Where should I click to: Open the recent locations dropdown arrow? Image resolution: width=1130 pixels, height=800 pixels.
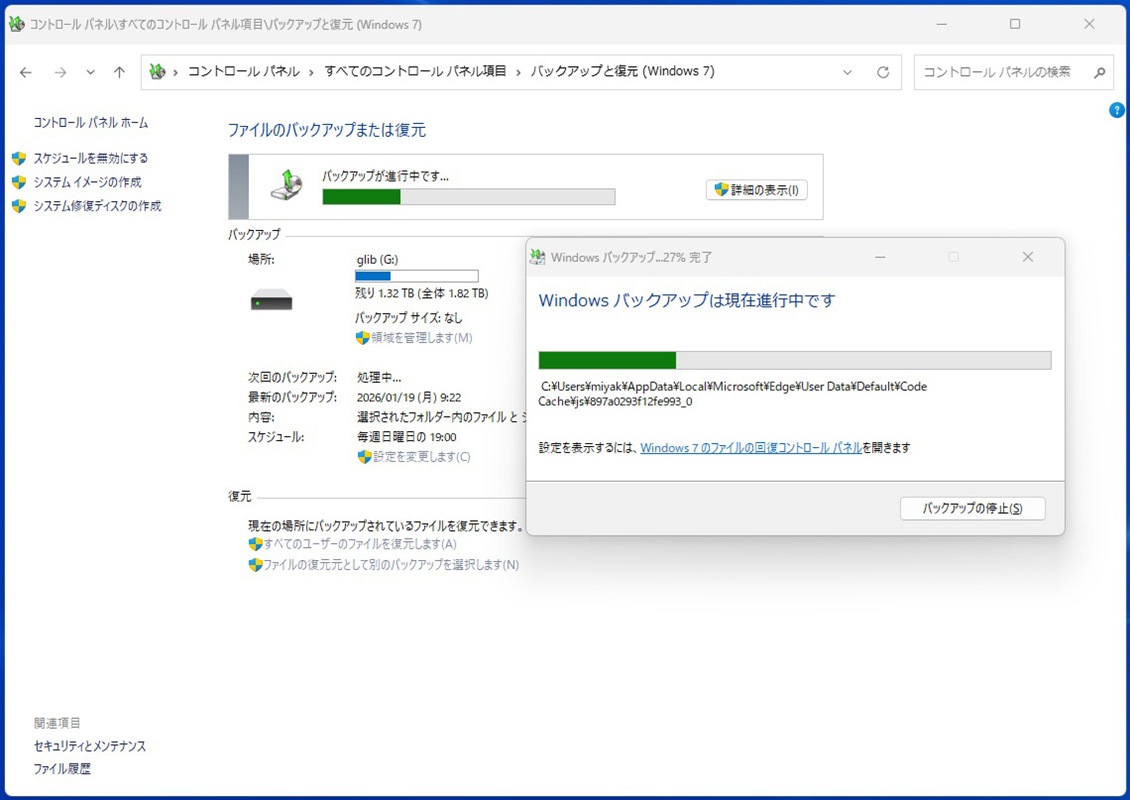91,72
